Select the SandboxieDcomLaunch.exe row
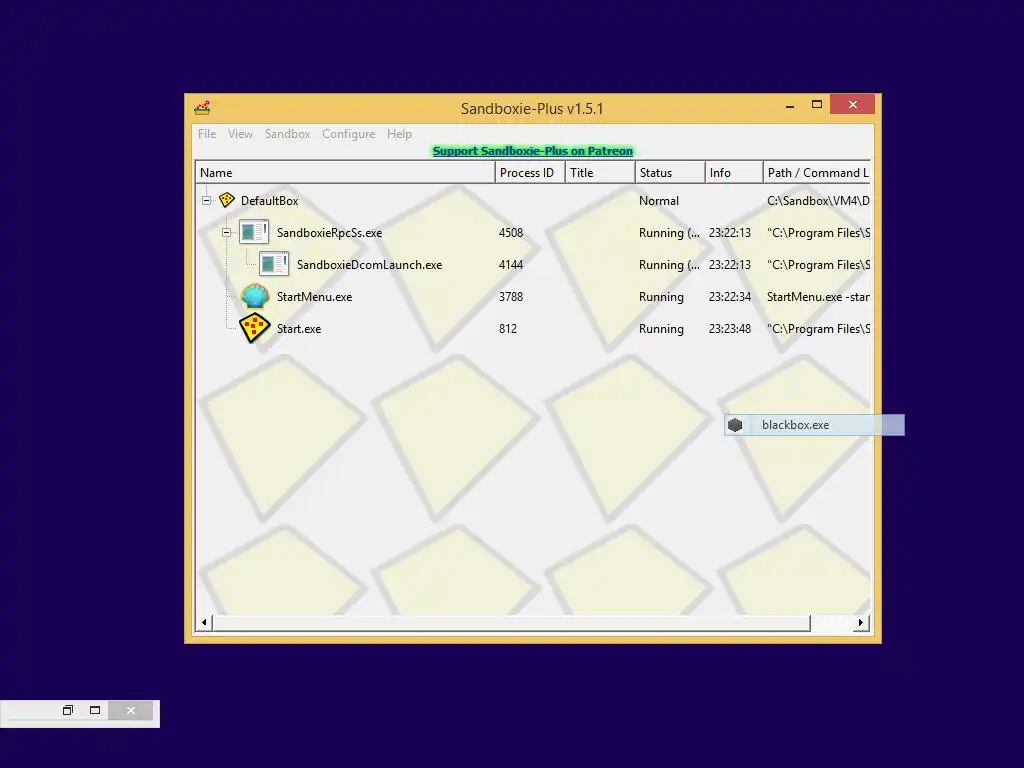This screenshot has height=768, width=1024. point(533,264)
